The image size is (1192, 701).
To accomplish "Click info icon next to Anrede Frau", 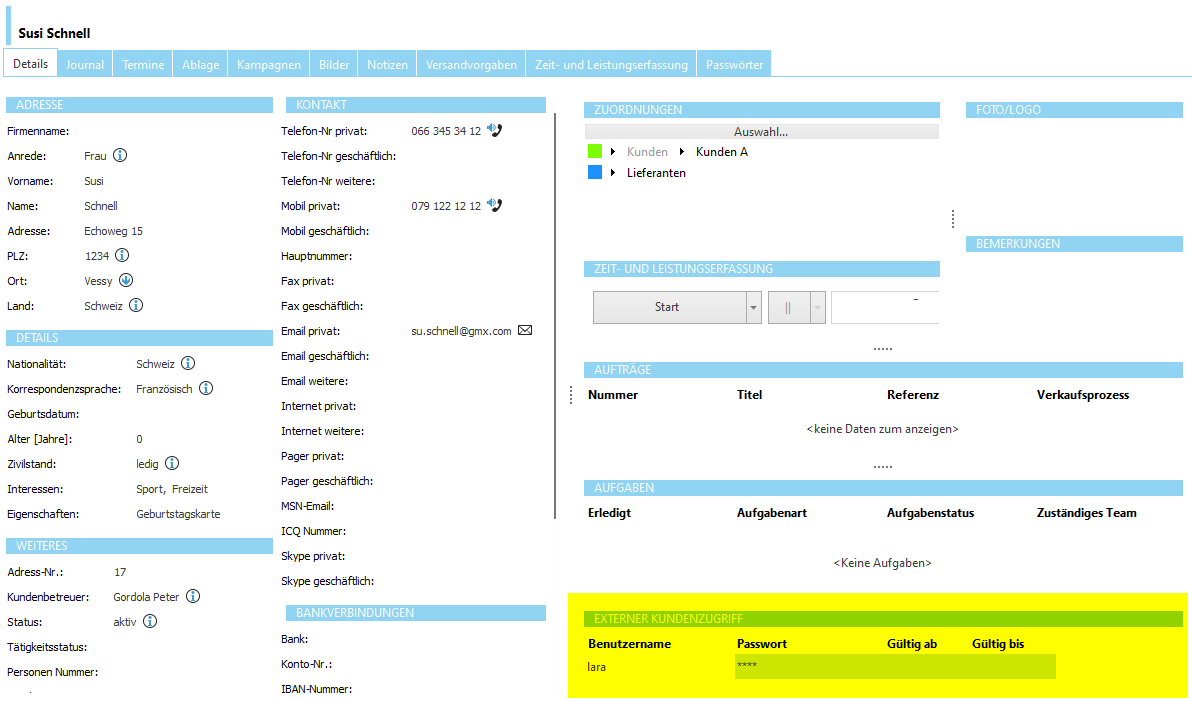I will [x=120, y=156].
